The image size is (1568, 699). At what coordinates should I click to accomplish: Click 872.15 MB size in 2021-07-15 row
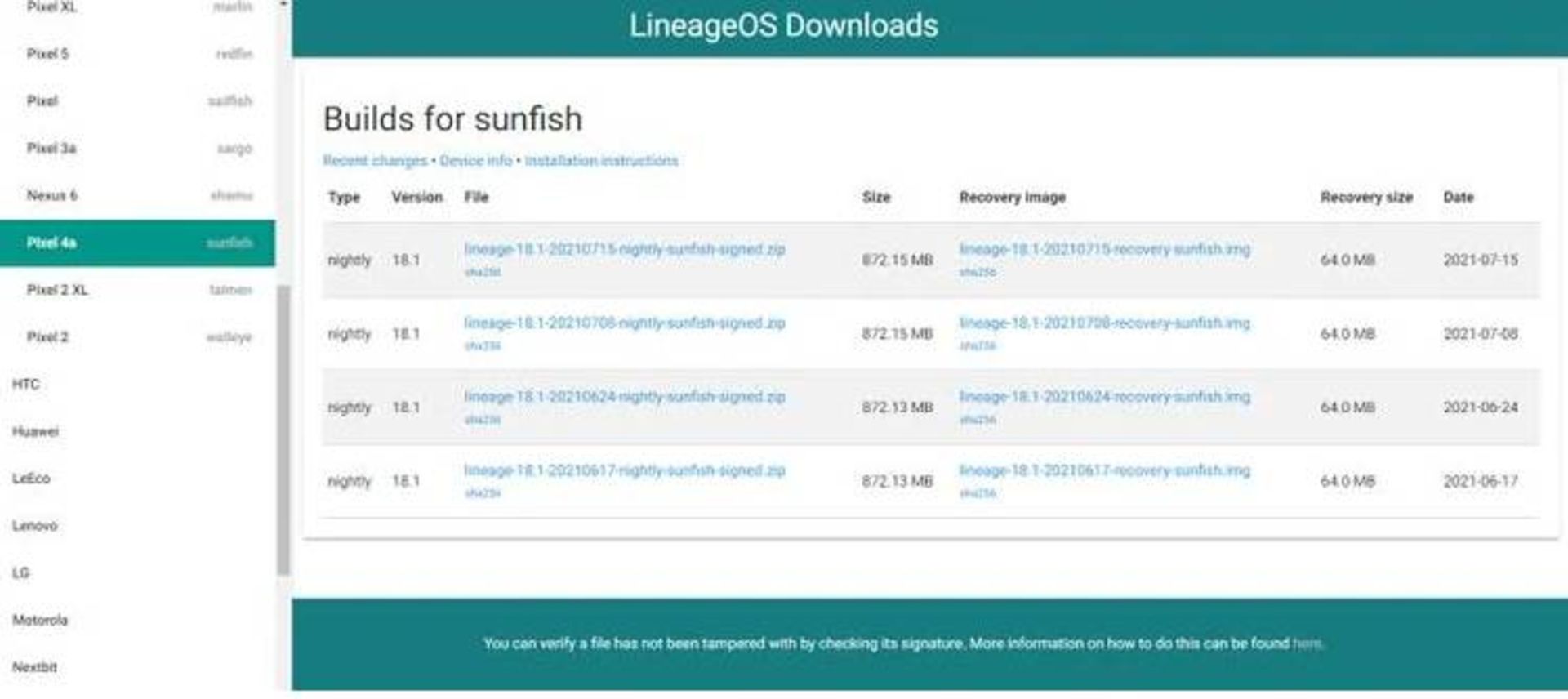pos(898,260)
